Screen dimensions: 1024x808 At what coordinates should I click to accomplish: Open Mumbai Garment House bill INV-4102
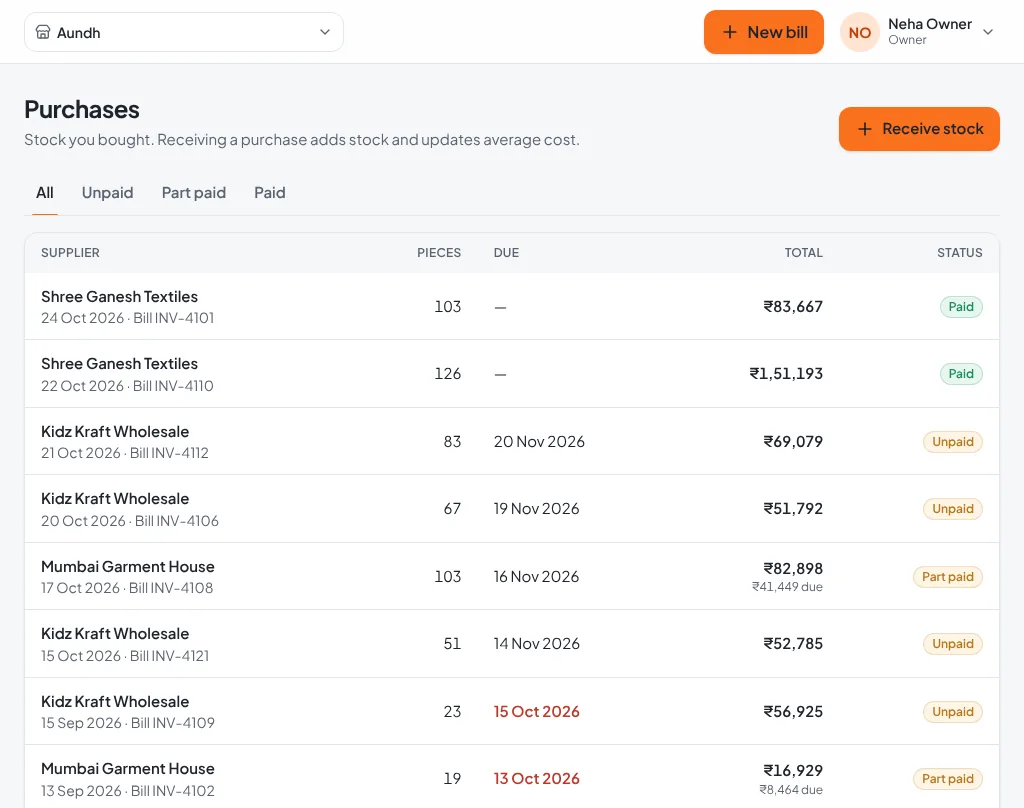[x=512, y=777]
